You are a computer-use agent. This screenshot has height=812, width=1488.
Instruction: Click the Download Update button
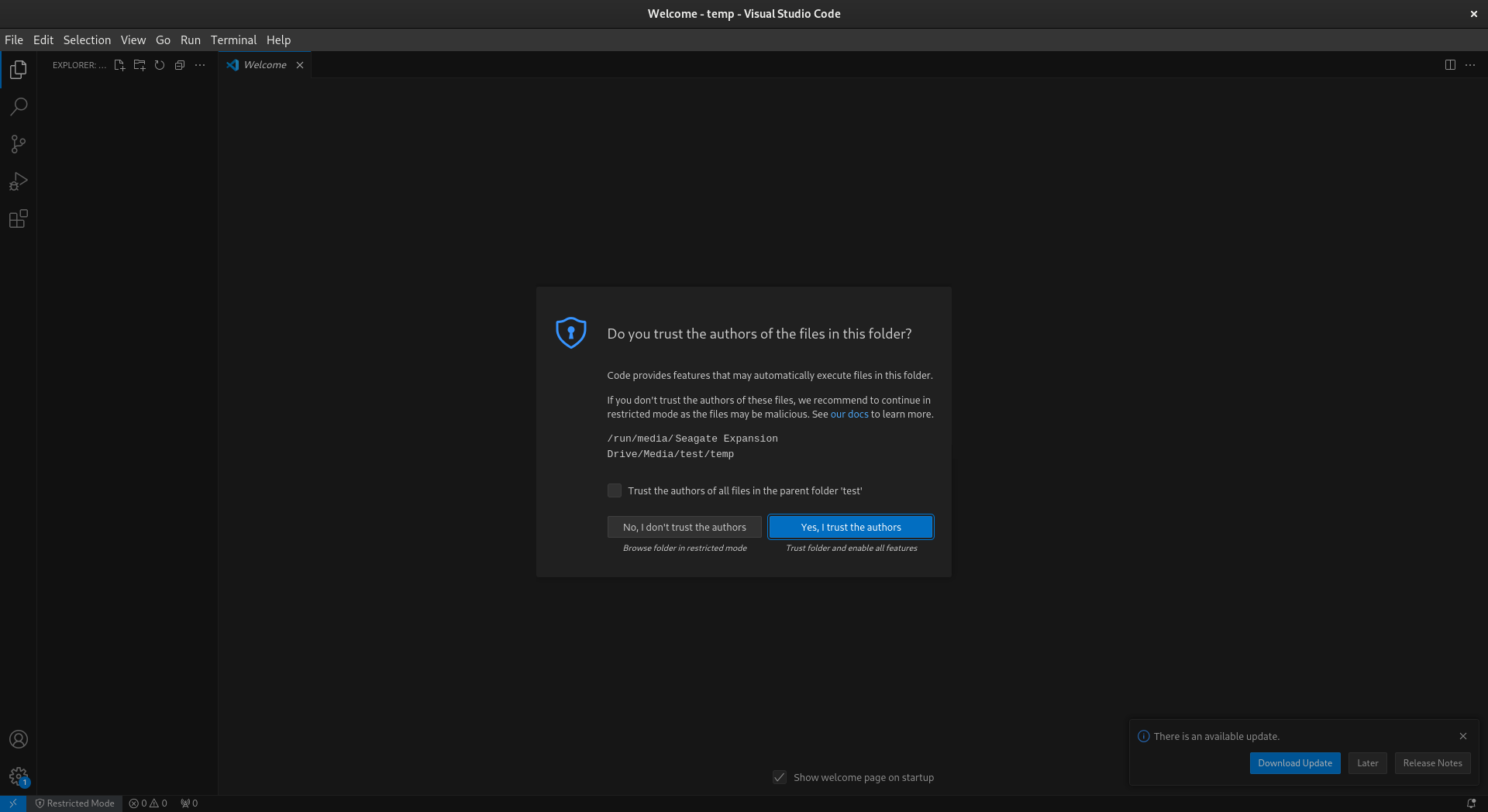point(1295,763)
